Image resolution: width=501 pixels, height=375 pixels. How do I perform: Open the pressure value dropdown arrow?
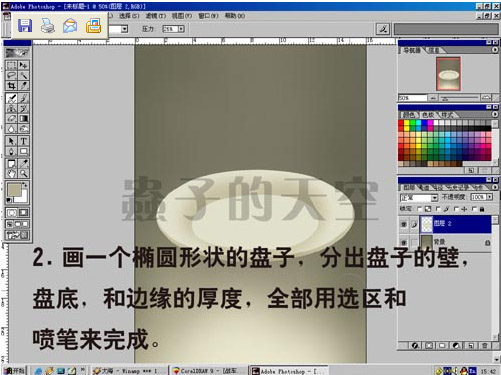tap(181, 29)
